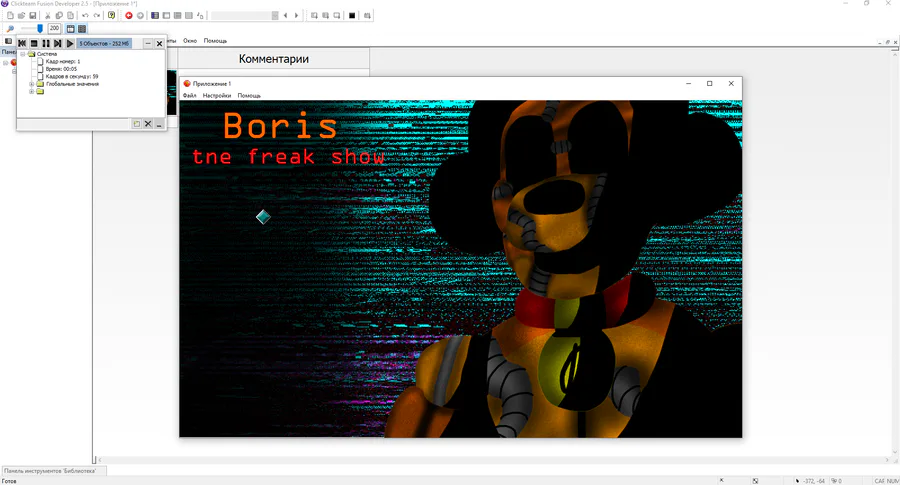Undo the last action
Viewport: 900px width, 485px height.
[x=85, y=15]
